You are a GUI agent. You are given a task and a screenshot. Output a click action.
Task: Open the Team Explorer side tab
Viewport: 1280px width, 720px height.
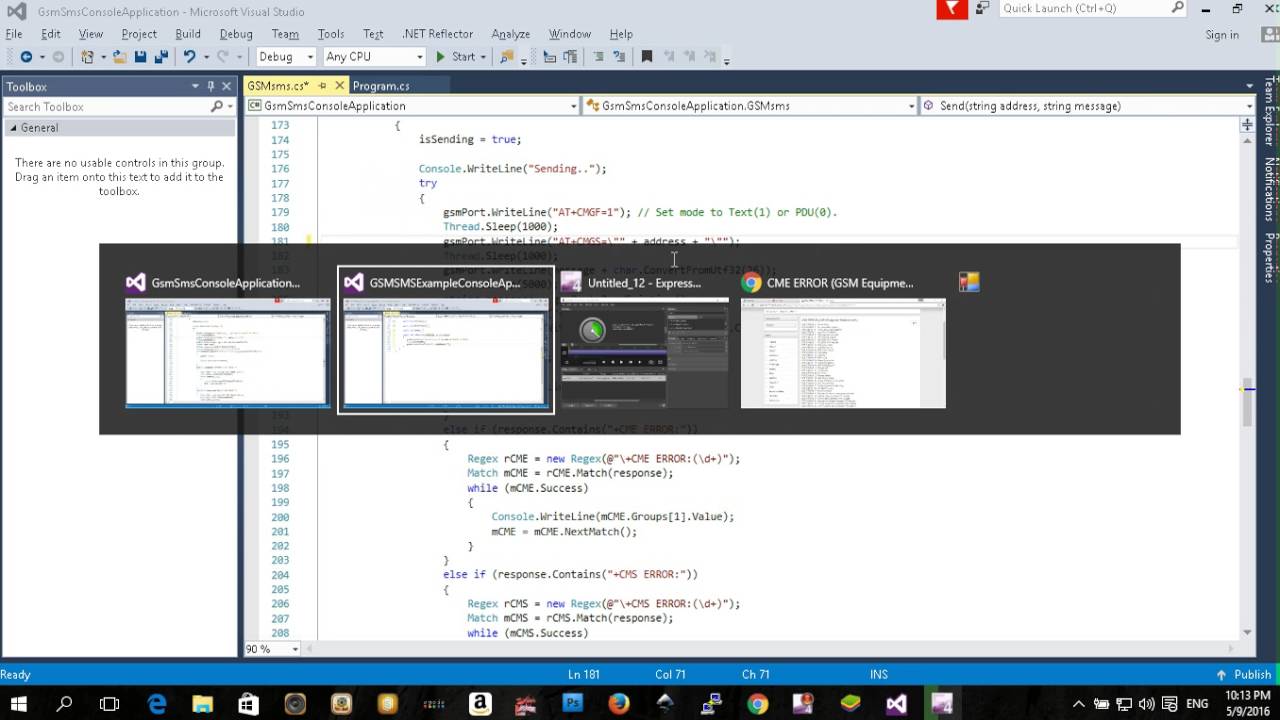coord(1270,111)
